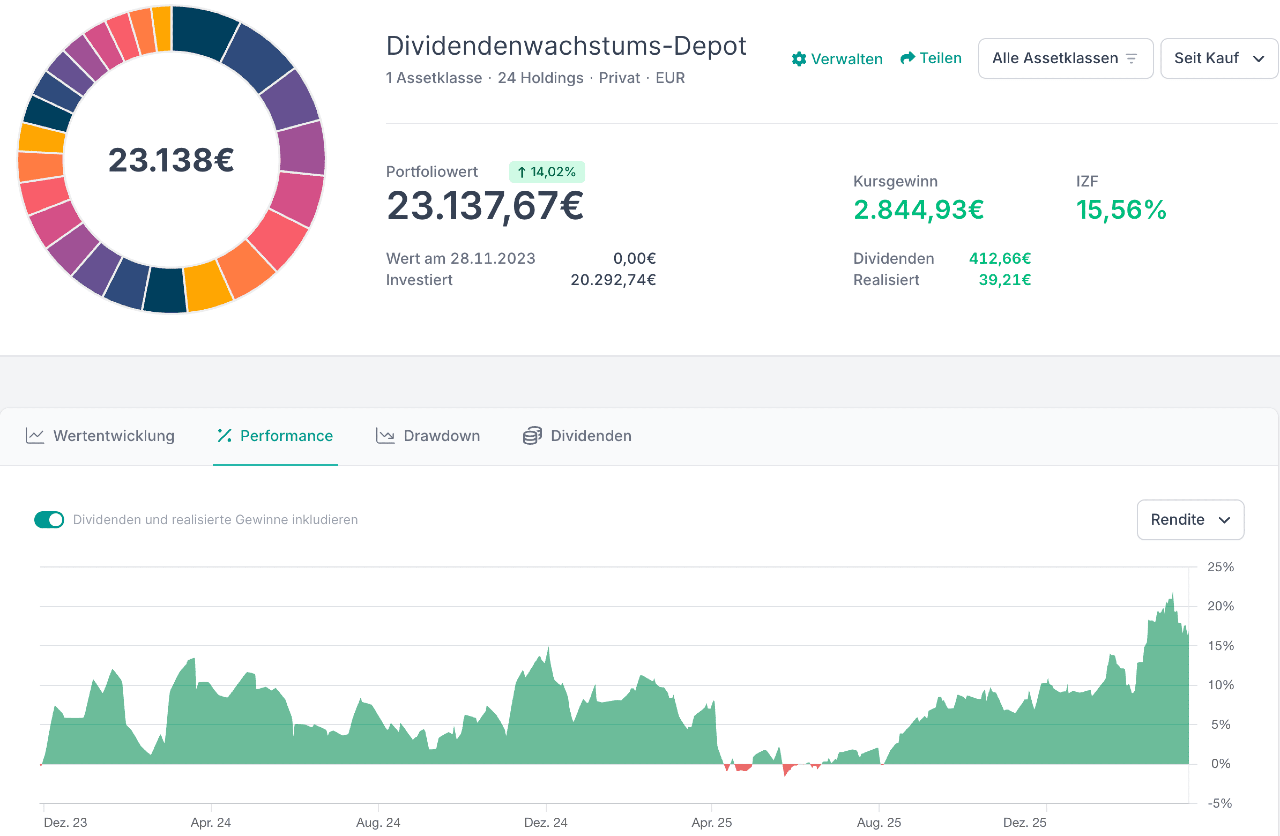The height and width of the screenshot is (836, 1280).
Task: Open the Alle Assetklassen filter dropdown
Action: pyautogui.click(x=1065, y=58)
